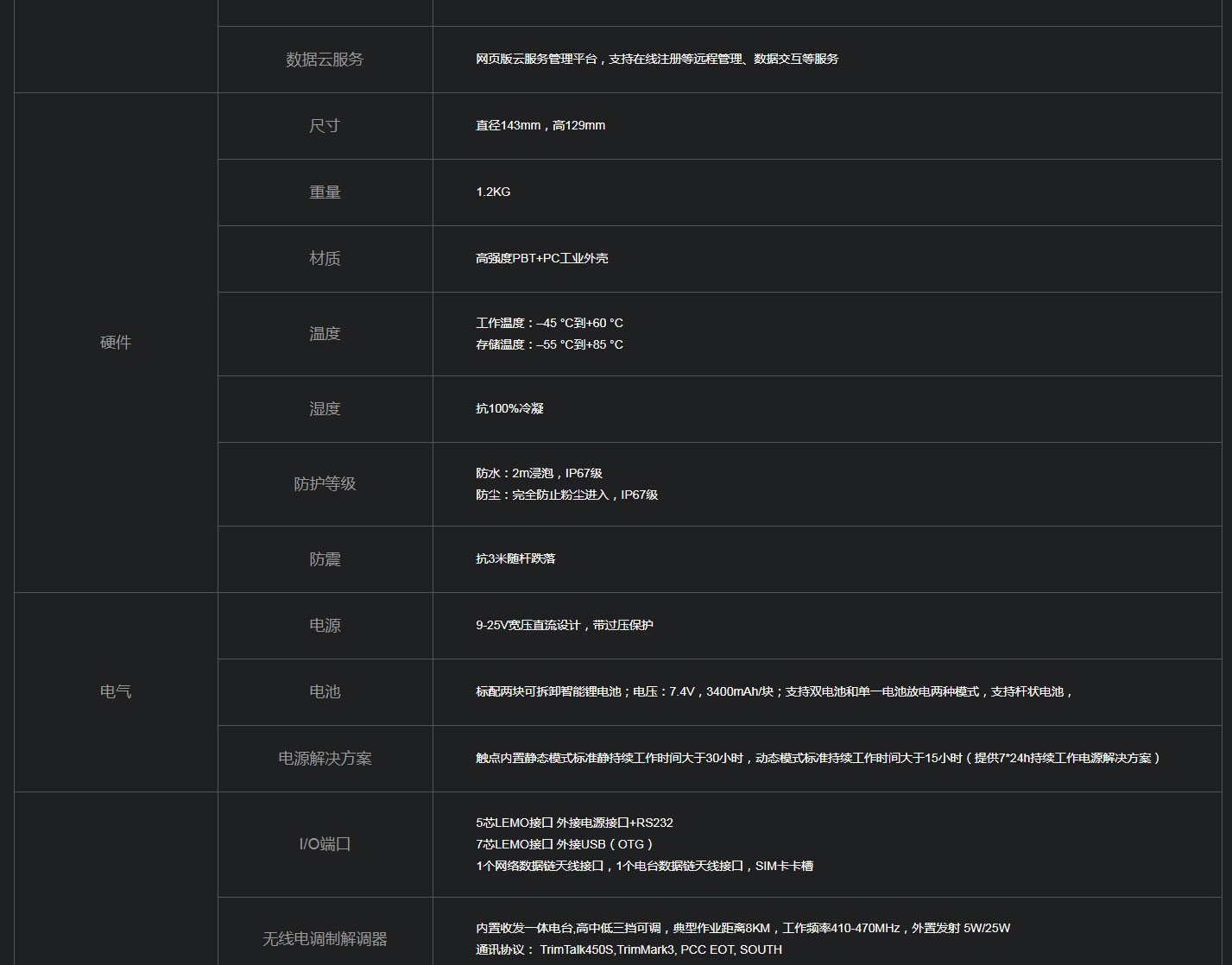
Task: Click the 1.2KG weight value
Action: coord(493,192)
